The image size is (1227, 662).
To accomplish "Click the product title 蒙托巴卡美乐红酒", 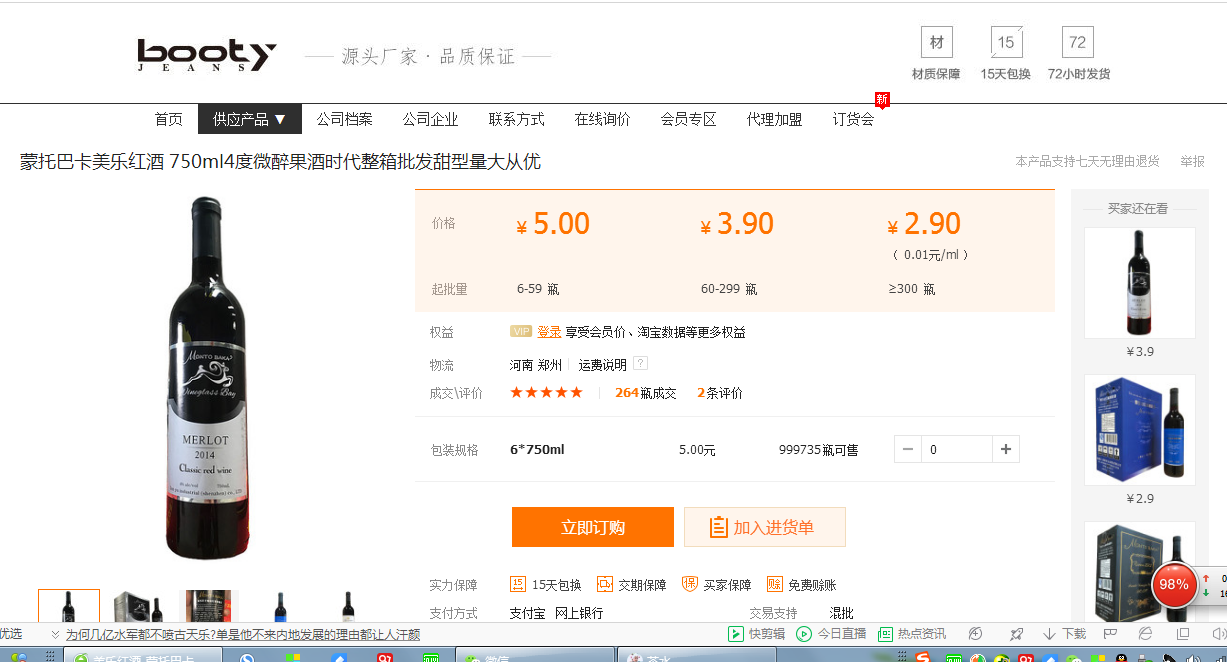I will 280,162.
